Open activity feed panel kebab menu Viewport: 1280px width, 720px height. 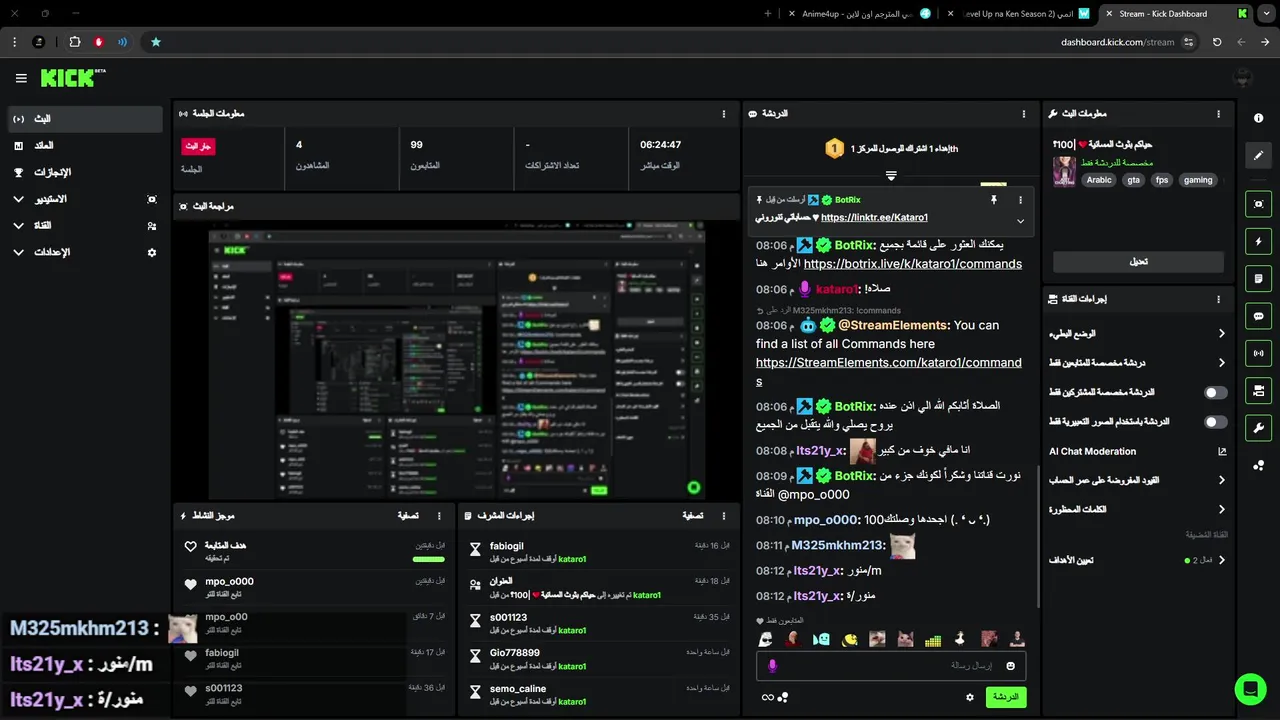click(x=439, y=516)
